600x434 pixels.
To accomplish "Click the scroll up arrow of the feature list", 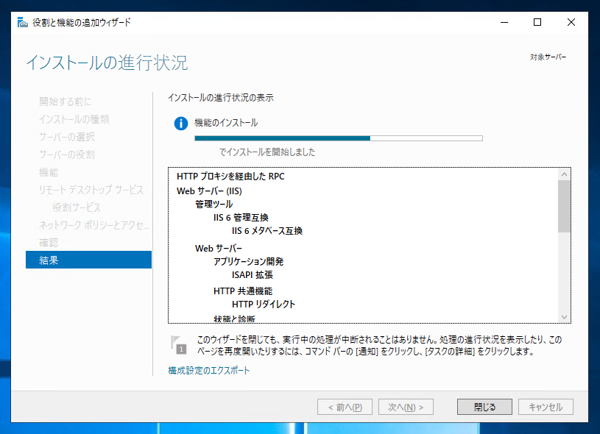I will point(564,175).
